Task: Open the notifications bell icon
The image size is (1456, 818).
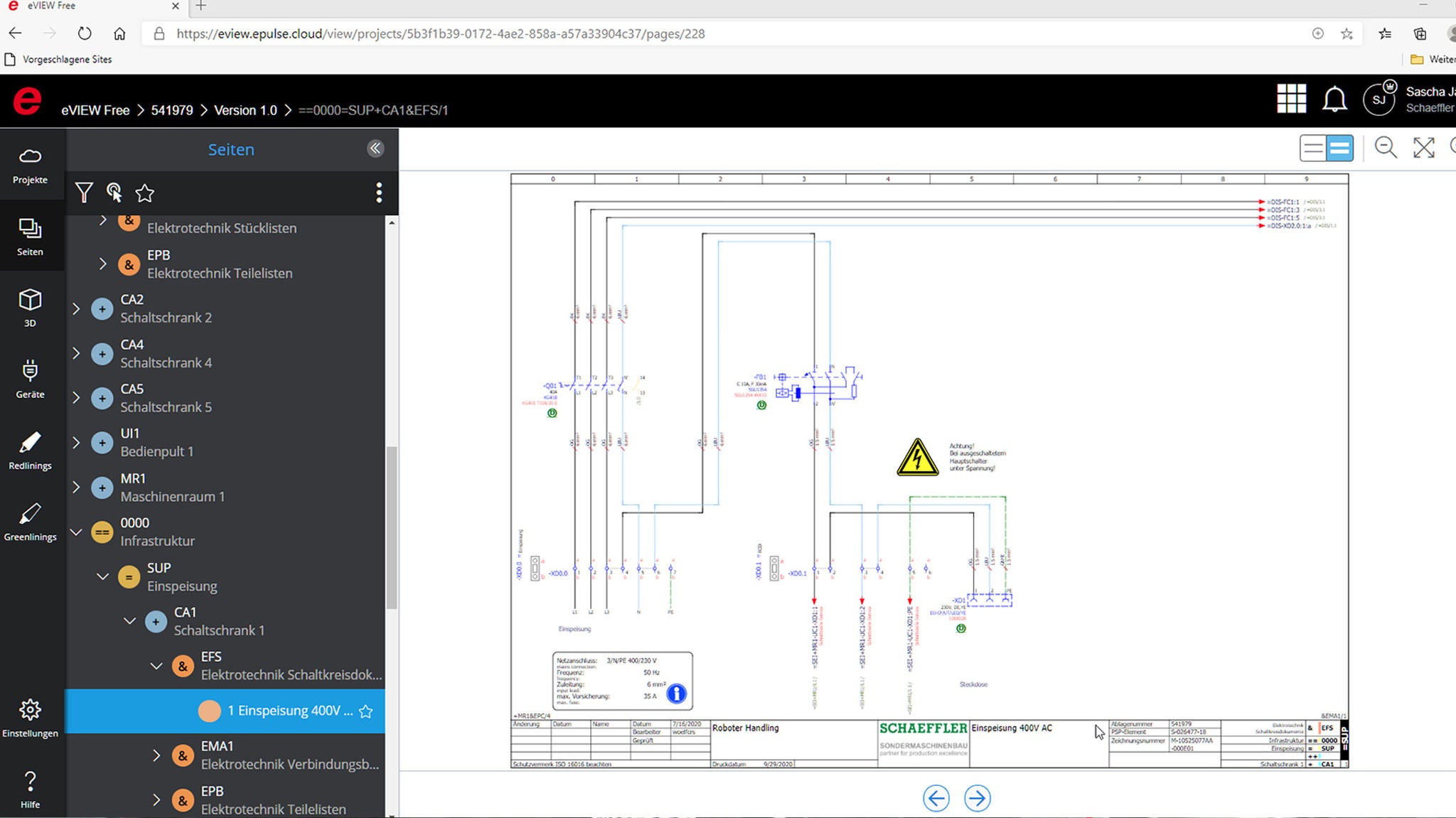Action: [x=1334, y=99]
